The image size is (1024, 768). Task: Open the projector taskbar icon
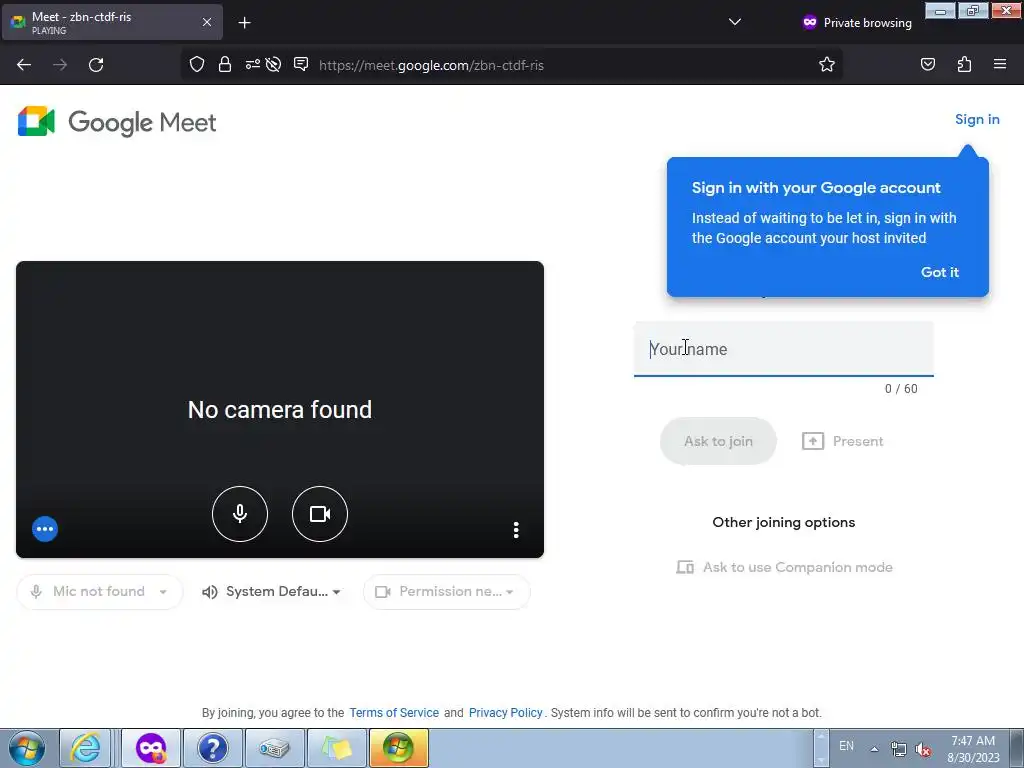274,748
